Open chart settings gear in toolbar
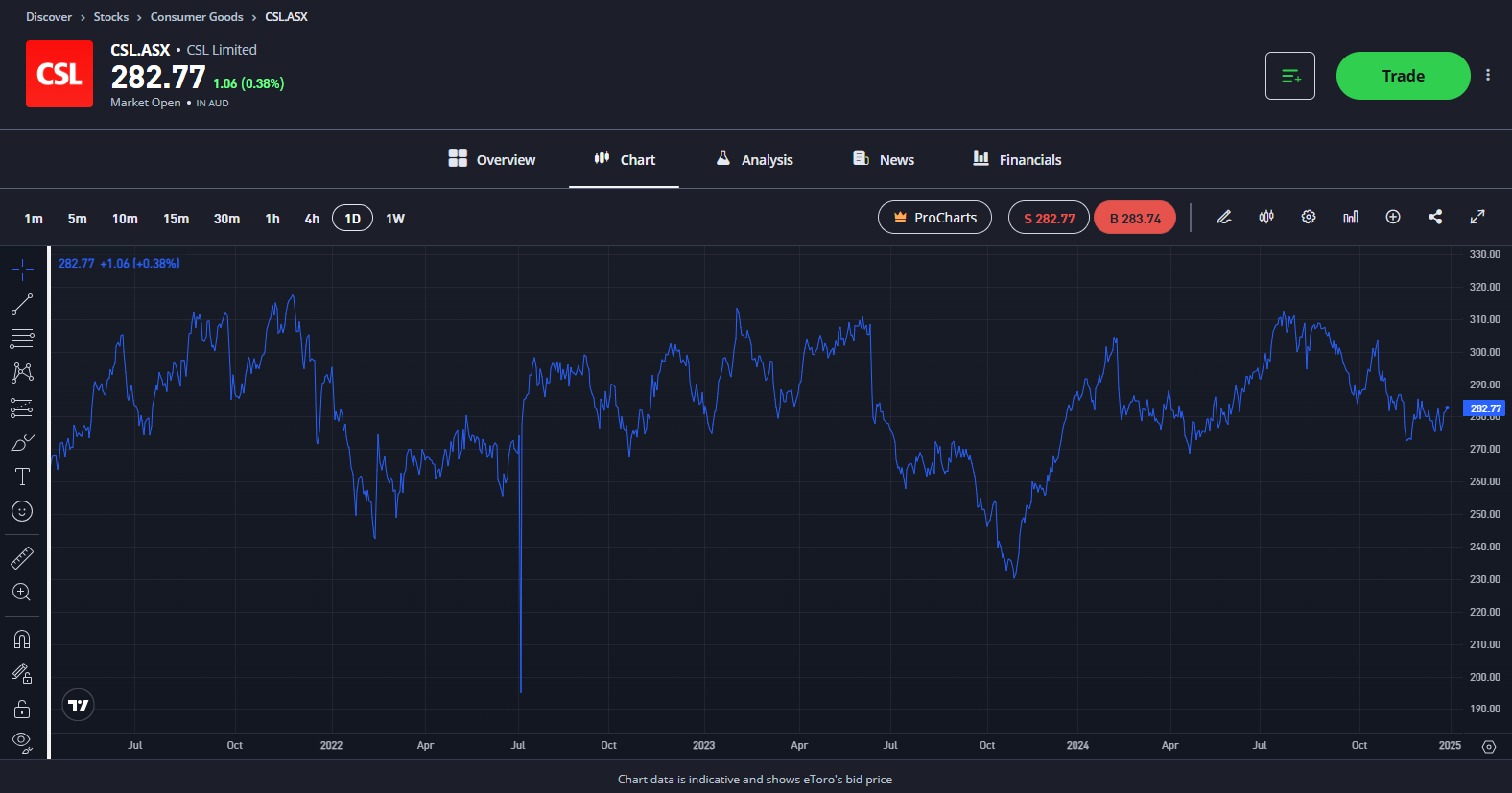The width and height of the screenshot is (1512, 793). pos(1309,218)
